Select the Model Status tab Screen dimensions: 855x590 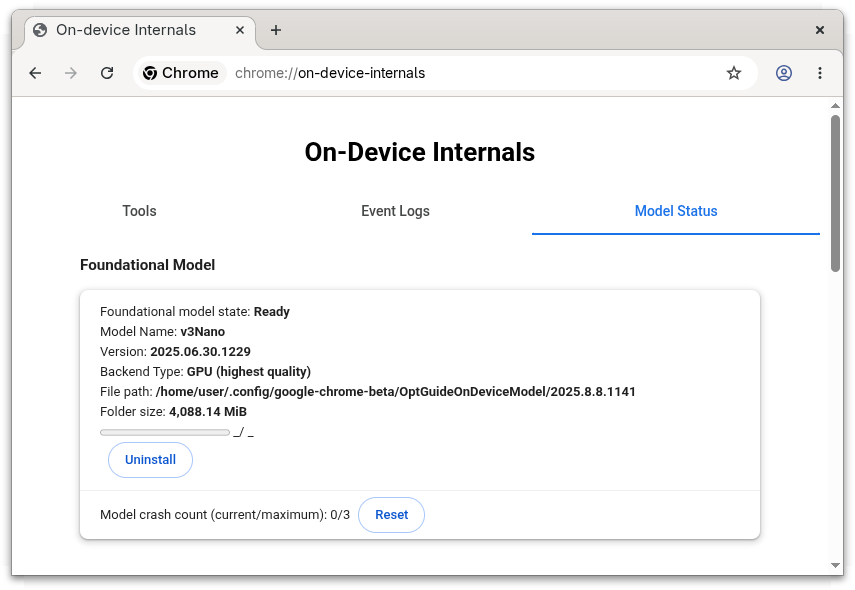(x=676, y=211)
